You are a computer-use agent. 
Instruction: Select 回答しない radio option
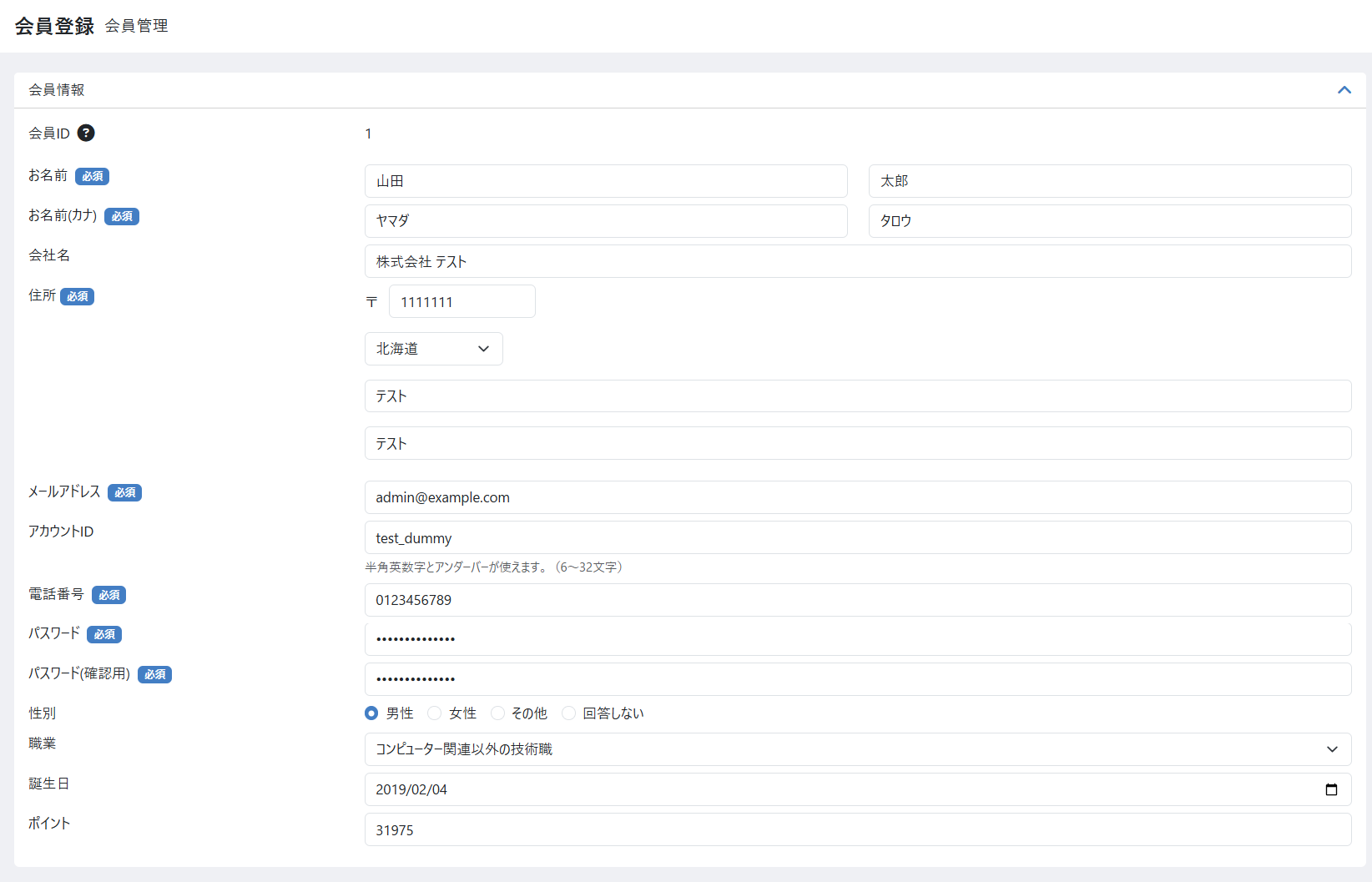(x=568, y=713)
